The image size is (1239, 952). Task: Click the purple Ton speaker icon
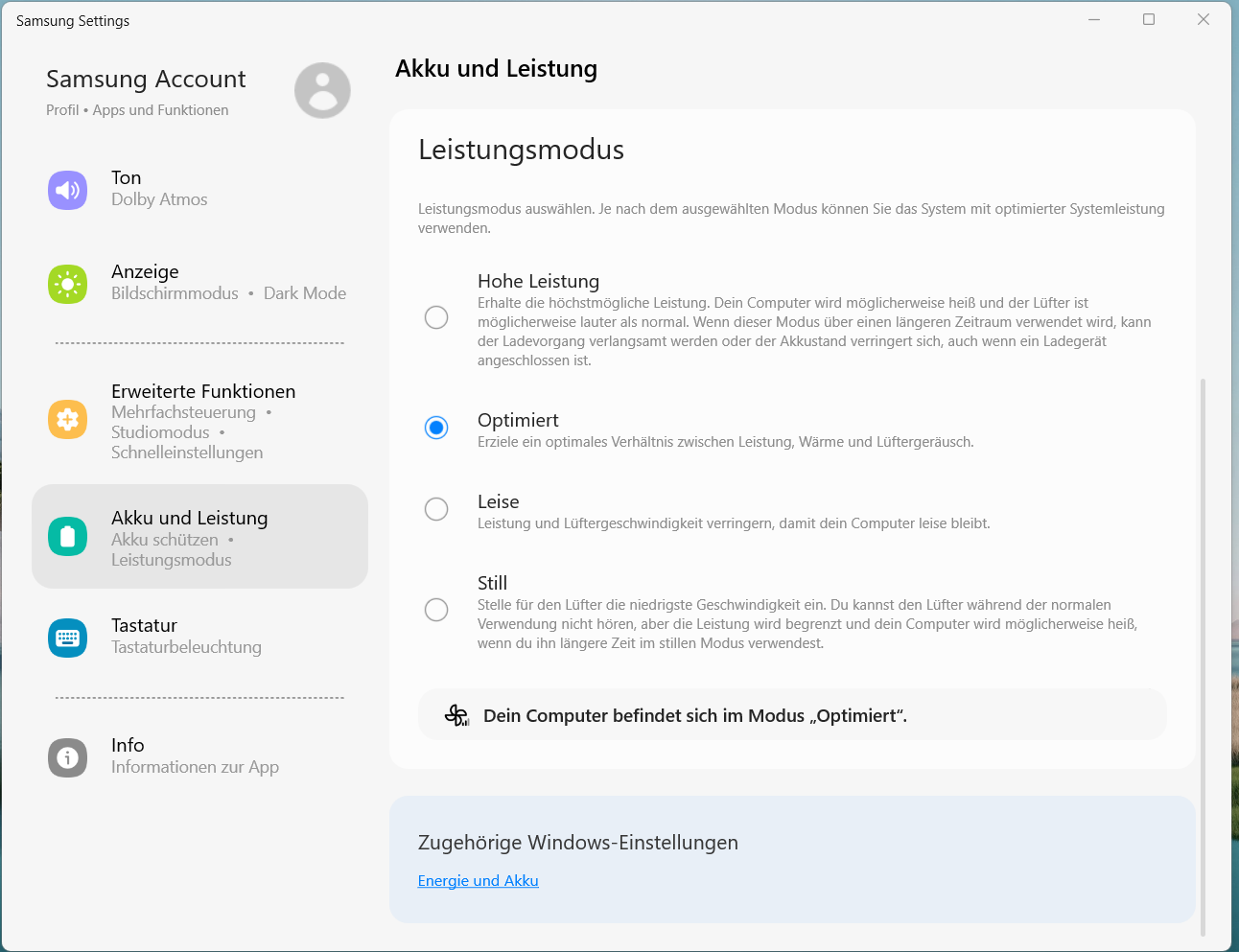click(x=68, y=190)
